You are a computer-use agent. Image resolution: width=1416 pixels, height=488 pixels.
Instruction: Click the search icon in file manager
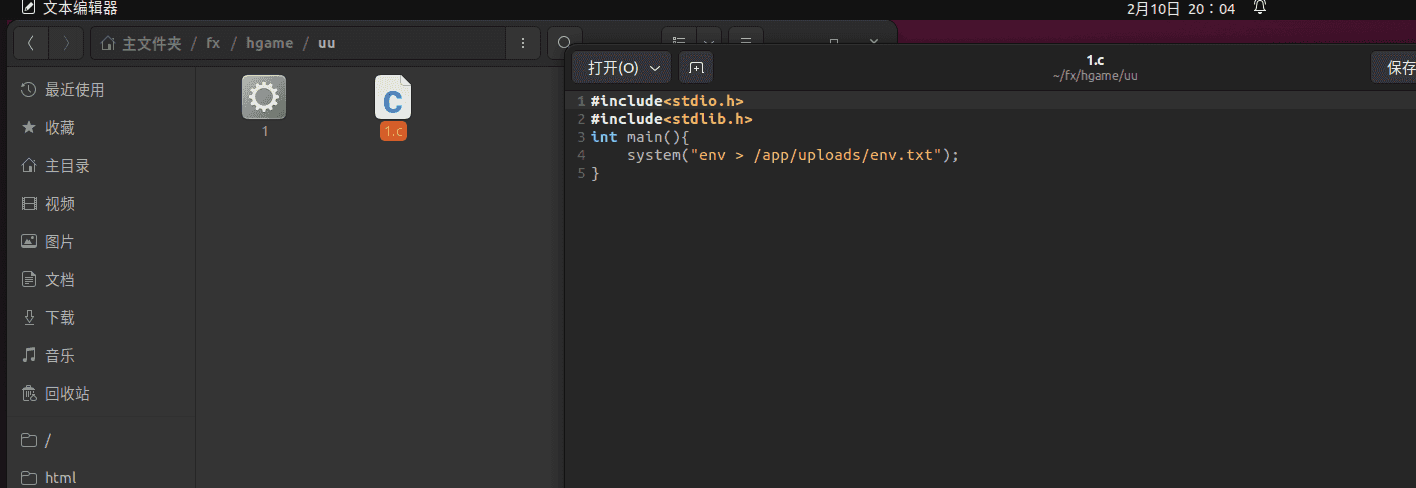pyautogui.click(x=564, y=43)
